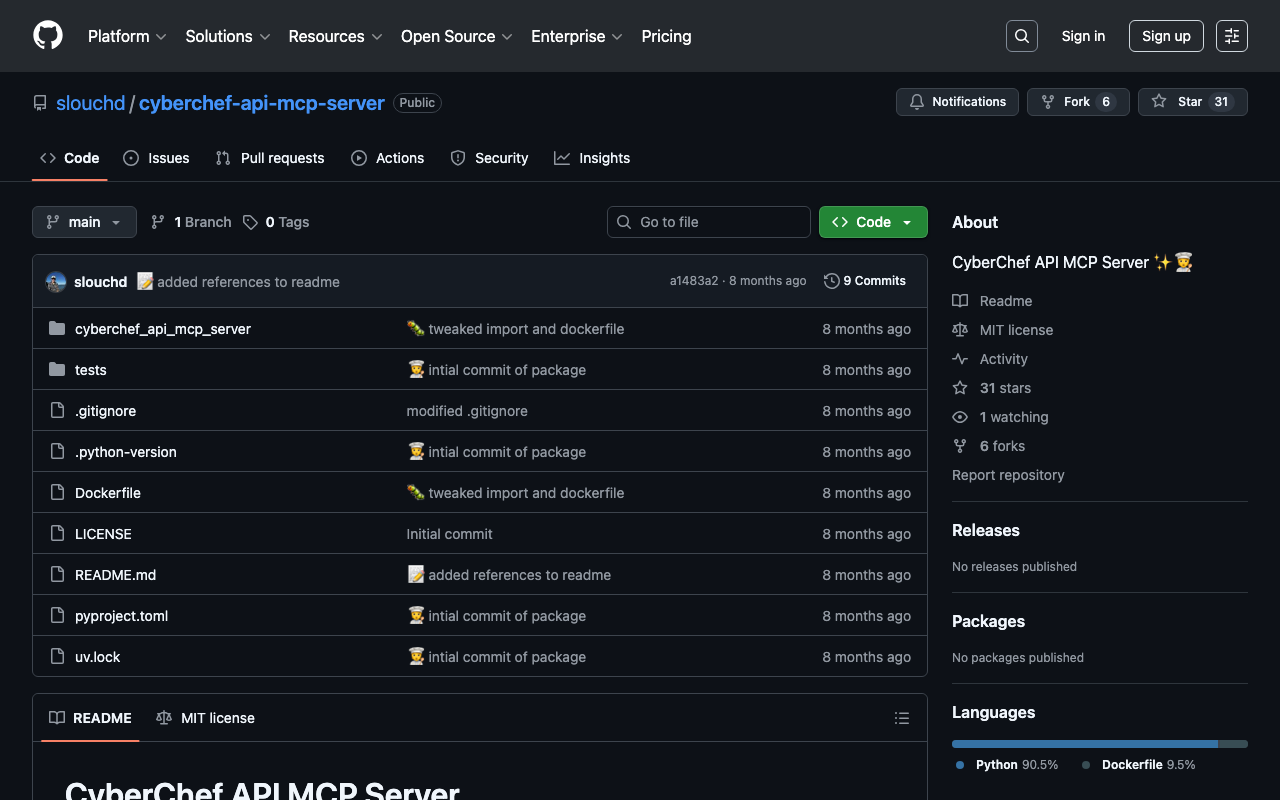Screen dimensions: 1280x800
Task: Open the Insights tab
Action: coord(592,158)
